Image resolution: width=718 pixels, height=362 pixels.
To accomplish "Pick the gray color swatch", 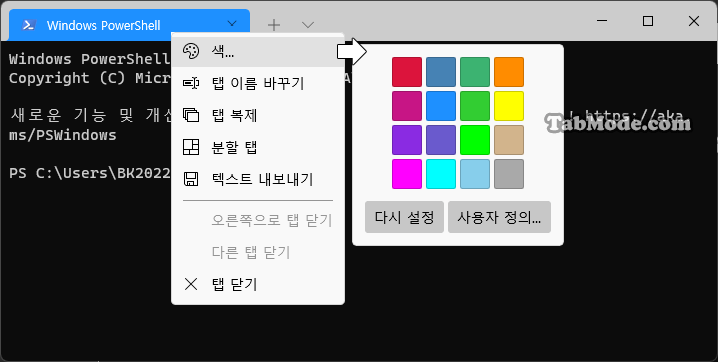I will point(509,174).
